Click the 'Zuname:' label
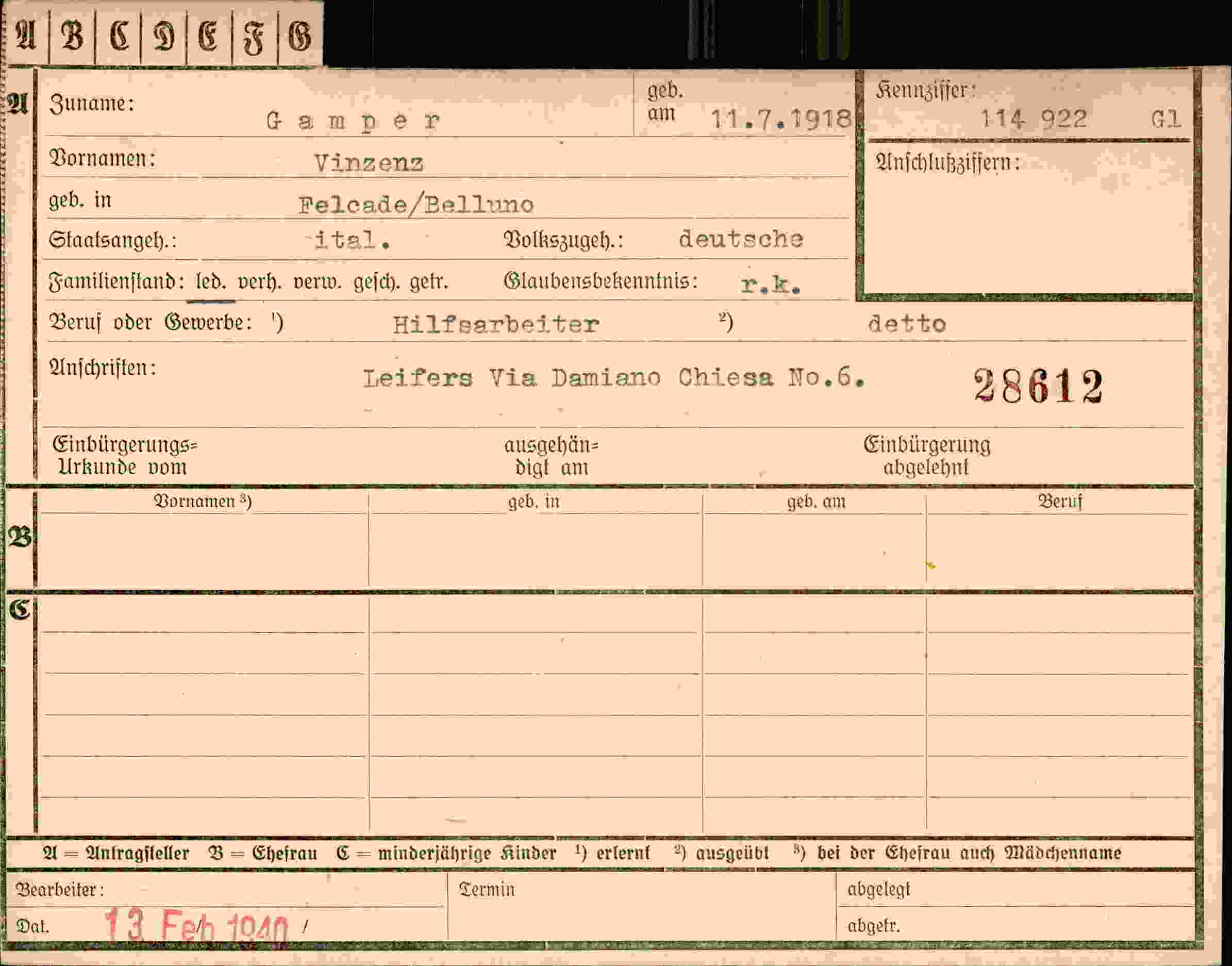The height and width of the screenshot is (966, 1232). [92, 104]
